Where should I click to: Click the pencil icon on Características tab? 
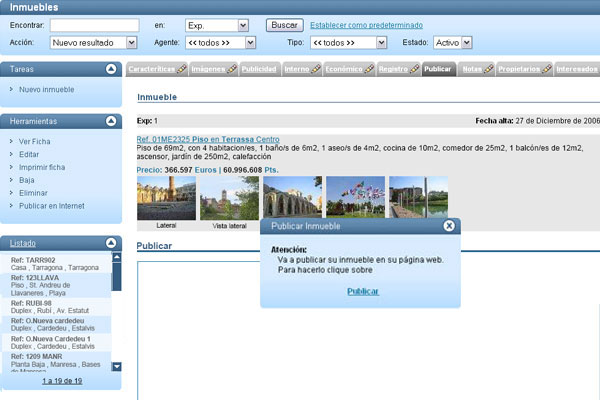[182, 69]
